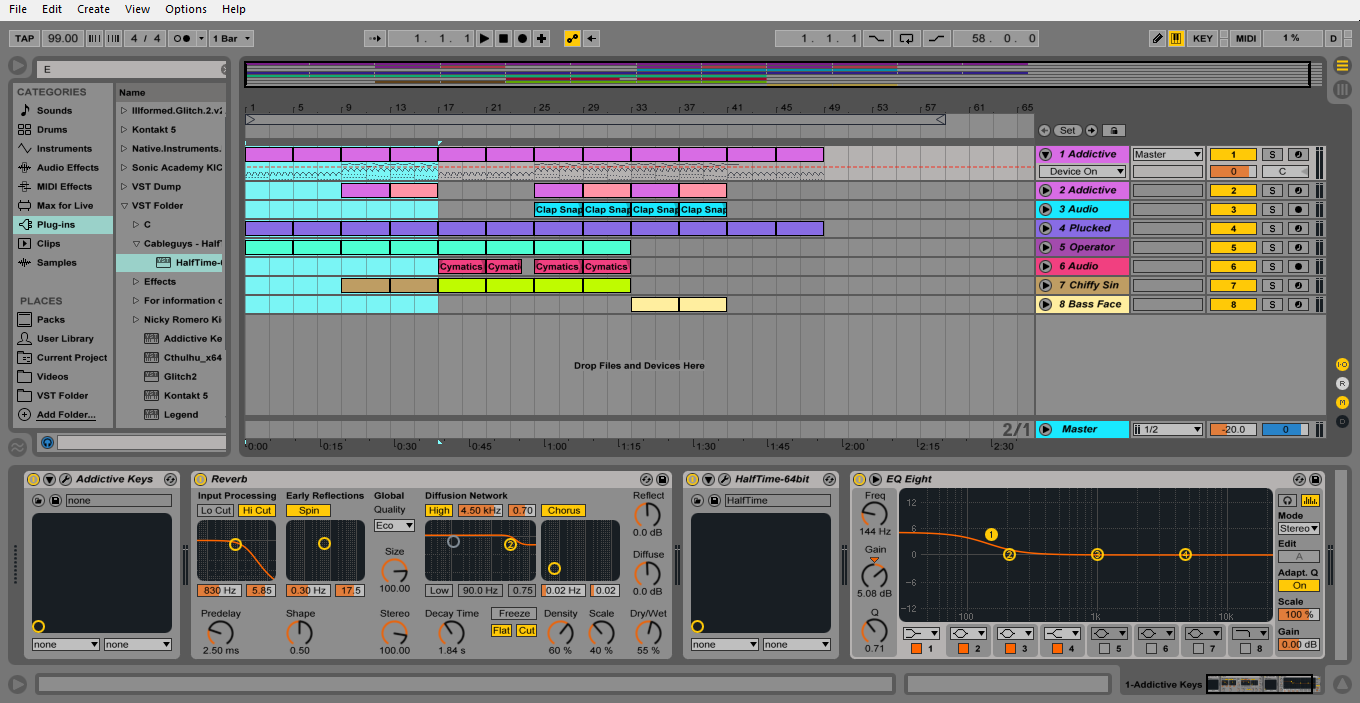Screen dimensions: 1360x703
Task: Fold track 1 Addictive
Action: (x=1046, y=154)
